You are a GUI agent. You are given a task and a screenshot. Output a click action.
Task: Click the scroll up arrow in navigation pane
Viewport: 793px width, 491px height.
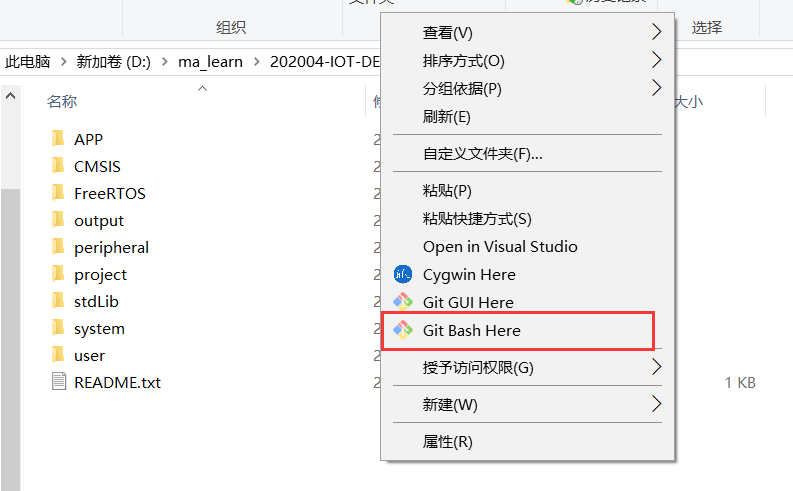click(x=10, y=96)
